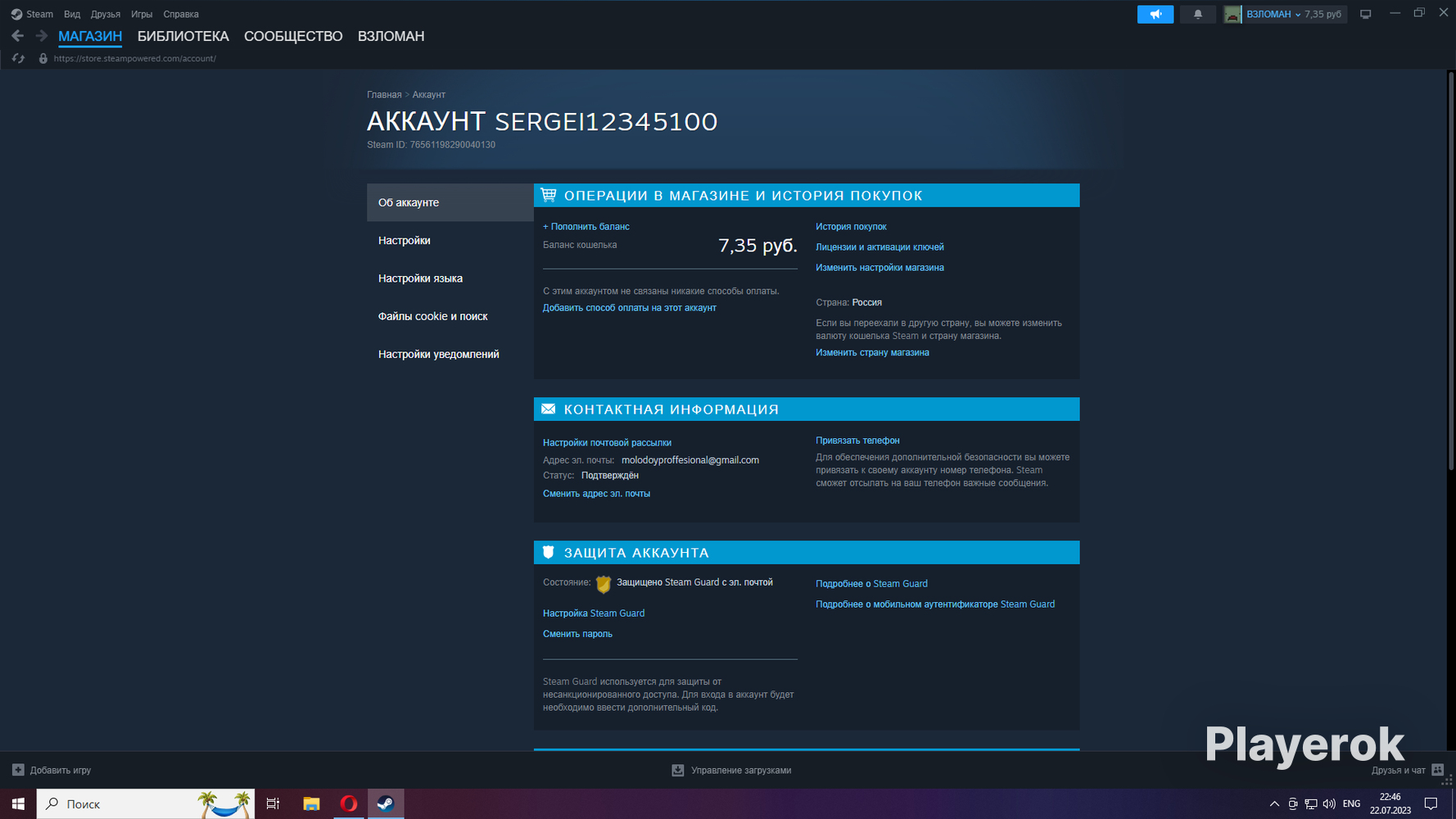Viewport: 1456px width, 819px height.
Task: Open Лицензии и активации ключей
Action: click(x=879, y=247)
